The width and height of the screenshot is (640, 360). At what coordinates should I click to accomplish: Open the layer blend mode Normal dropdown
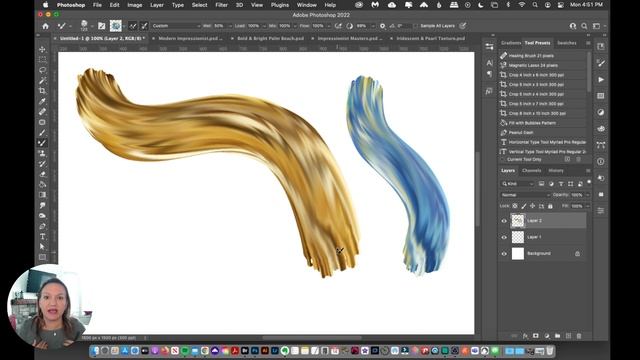coord(526,195)
